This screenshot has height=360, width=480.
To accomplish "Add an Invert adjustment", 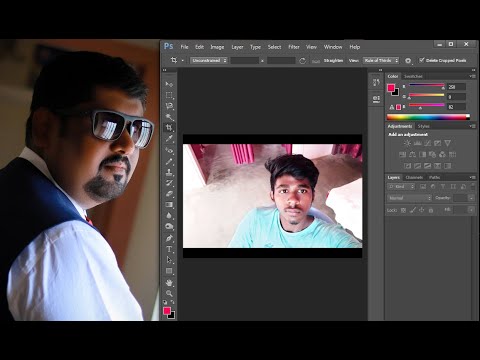I will click(x=407, y=166).
